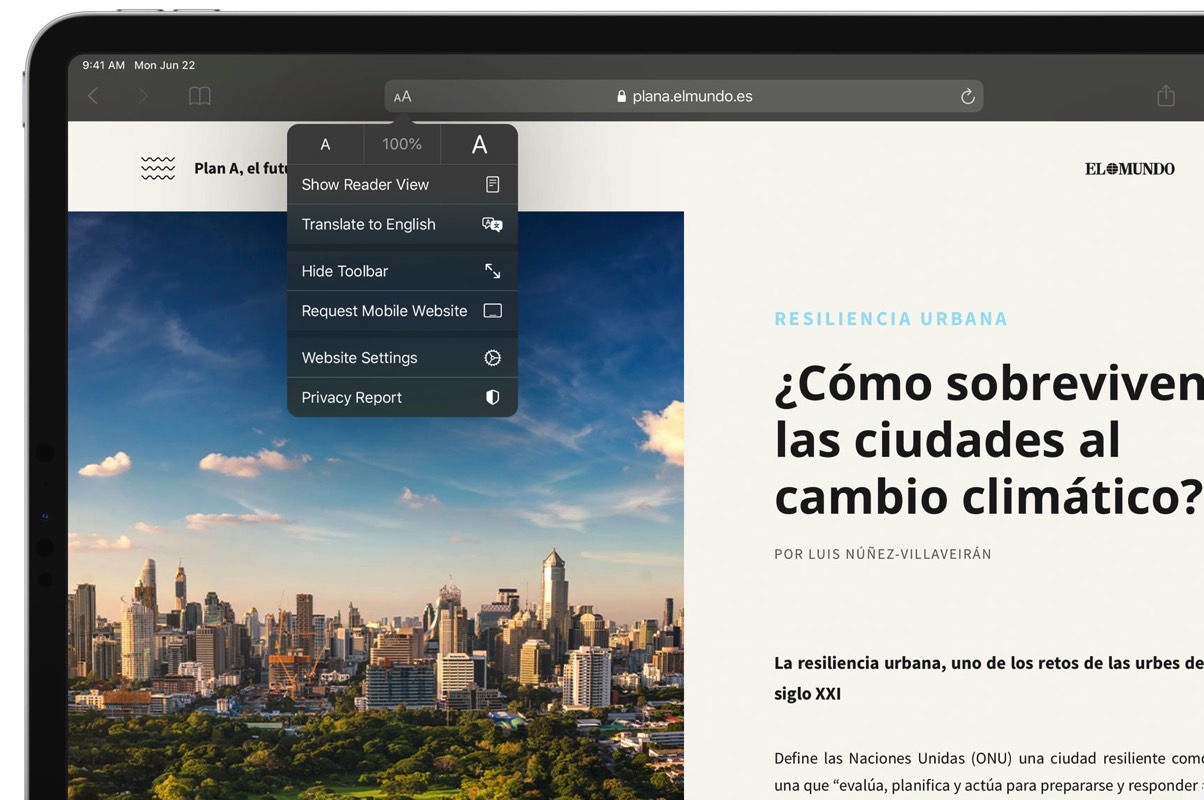Click the Privacy Report shield icon
Screen dimensions: 1204x800
[x=492, y=398]
